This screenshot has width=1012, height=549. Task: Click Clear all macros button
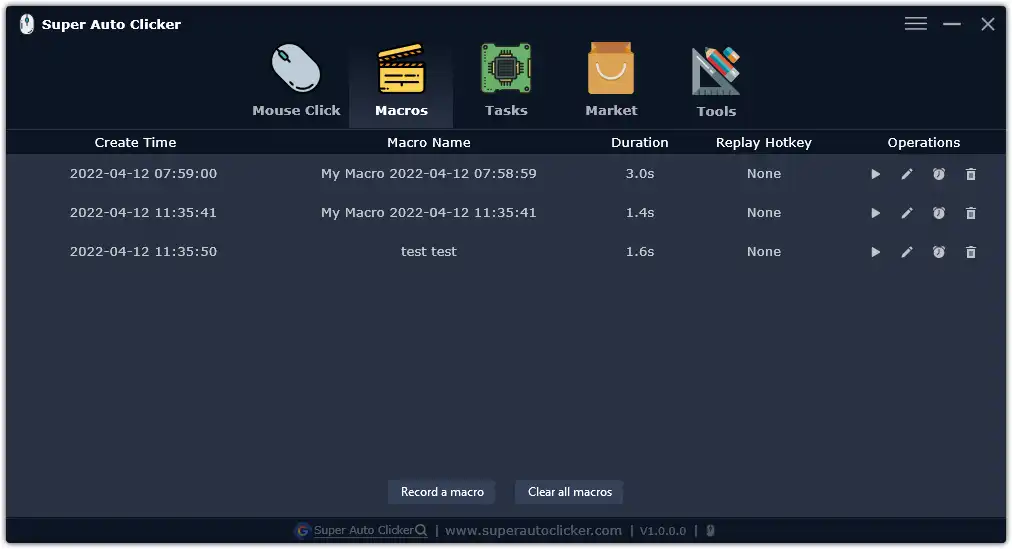point(570,492)
